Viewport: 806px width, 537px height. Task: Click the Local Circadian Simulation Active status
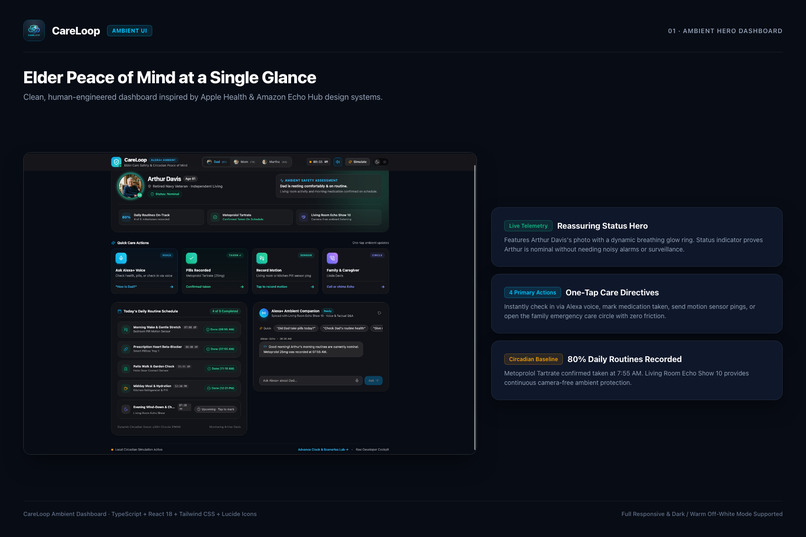point(137,450)
